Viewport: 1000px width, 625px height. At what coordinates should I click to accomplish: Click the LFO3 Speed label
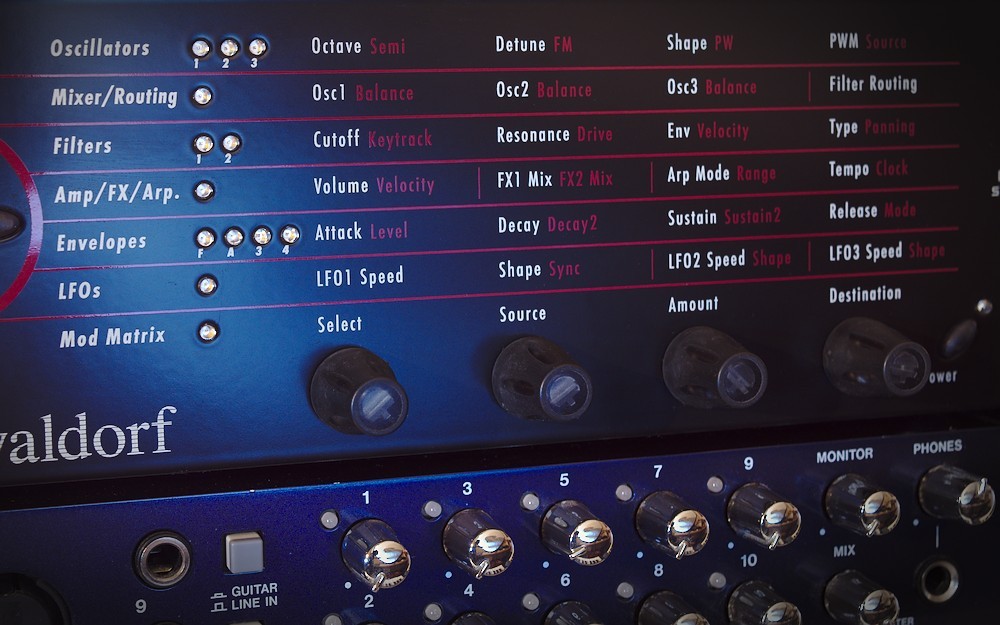(865, 253)
